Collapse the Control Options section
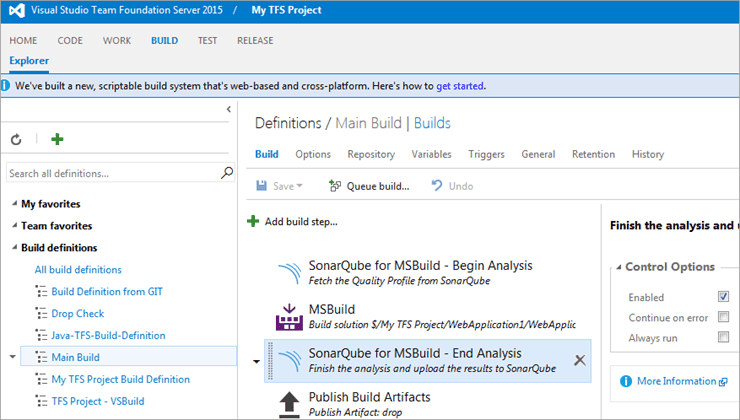This screenshot has width=740, height=420. (x=619, y=267)
